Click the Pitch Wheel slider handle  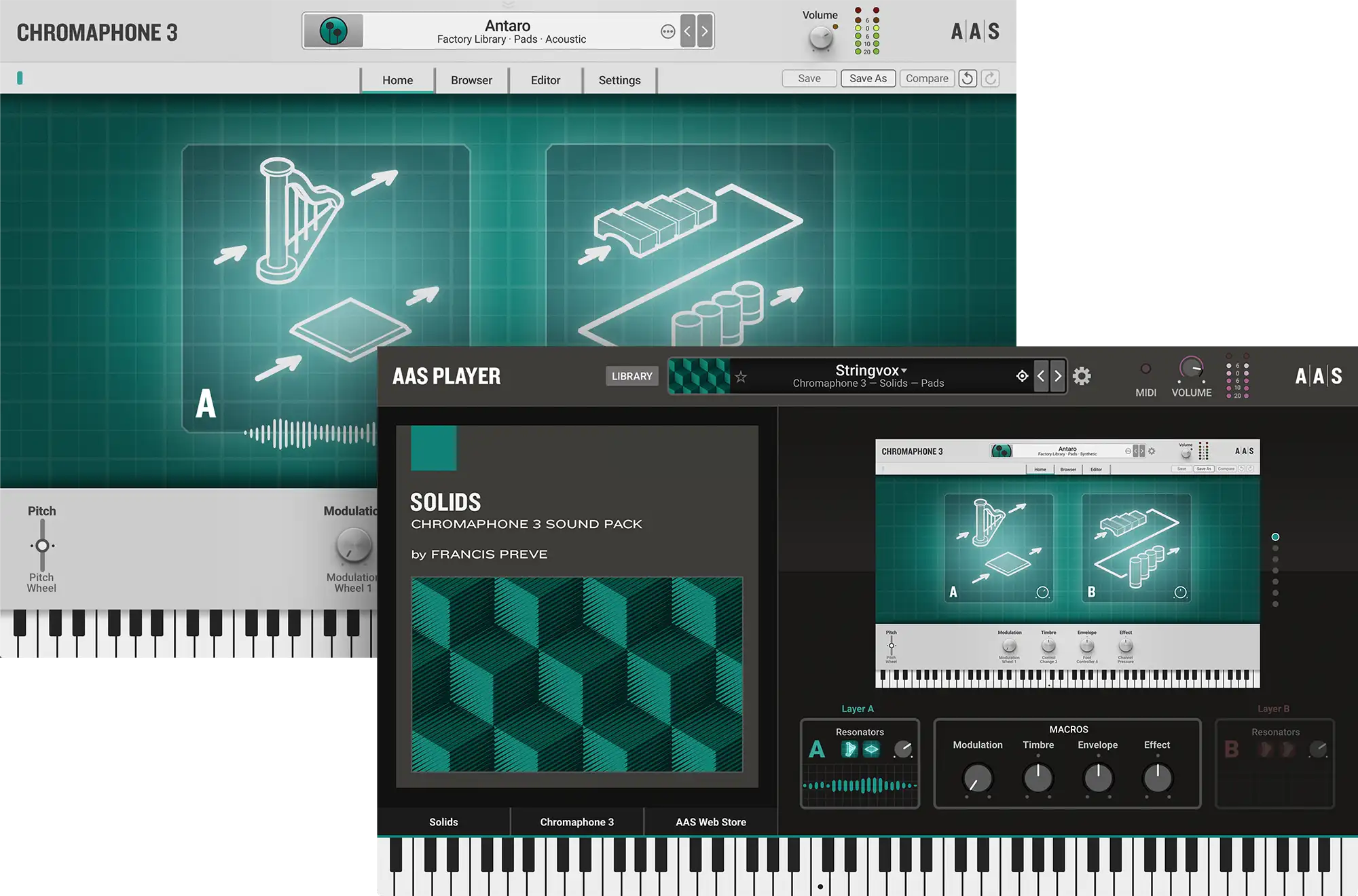click(x=42, y=546)
